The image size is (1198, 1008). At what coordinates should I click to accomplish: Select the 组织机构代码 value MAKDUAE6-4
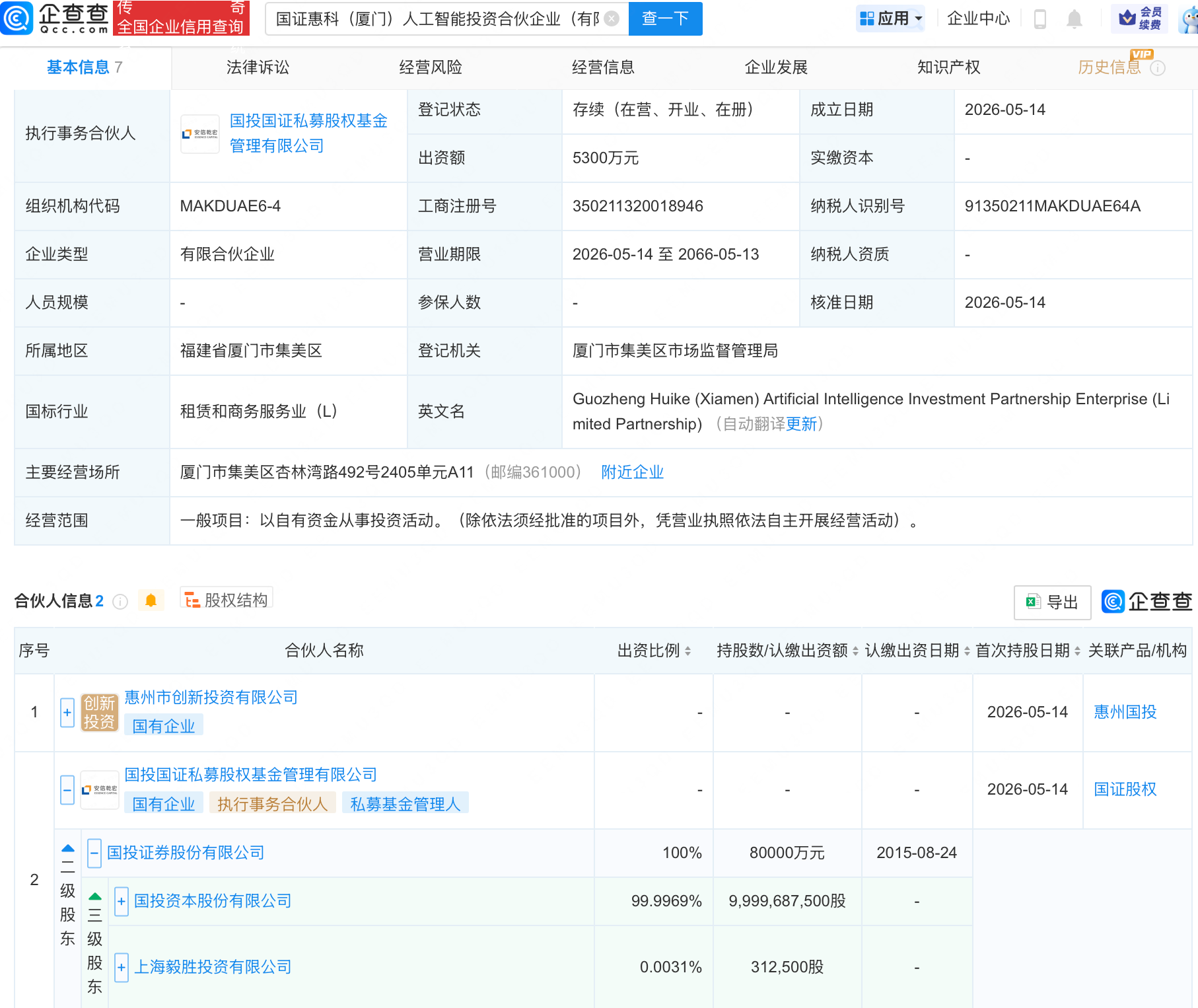(230, 206)
